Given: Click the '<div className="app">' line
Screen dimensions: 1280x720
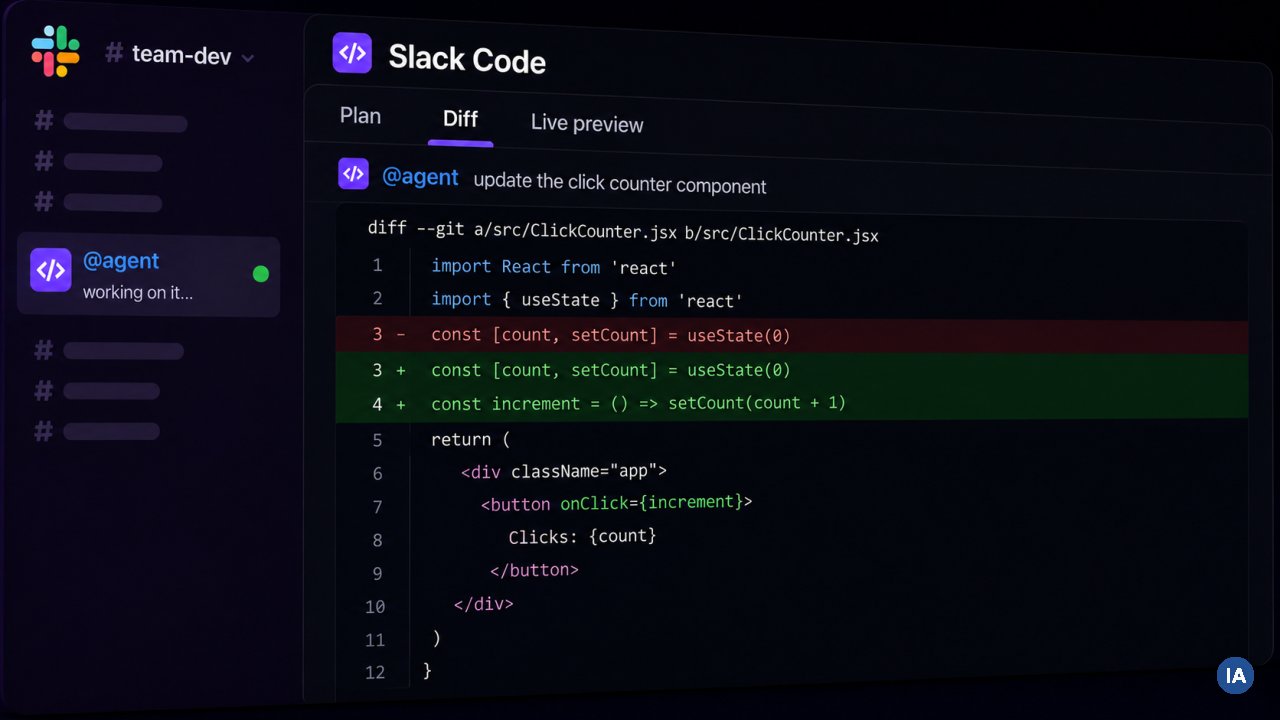Looking at the screenshot, I should pos(564,471).
